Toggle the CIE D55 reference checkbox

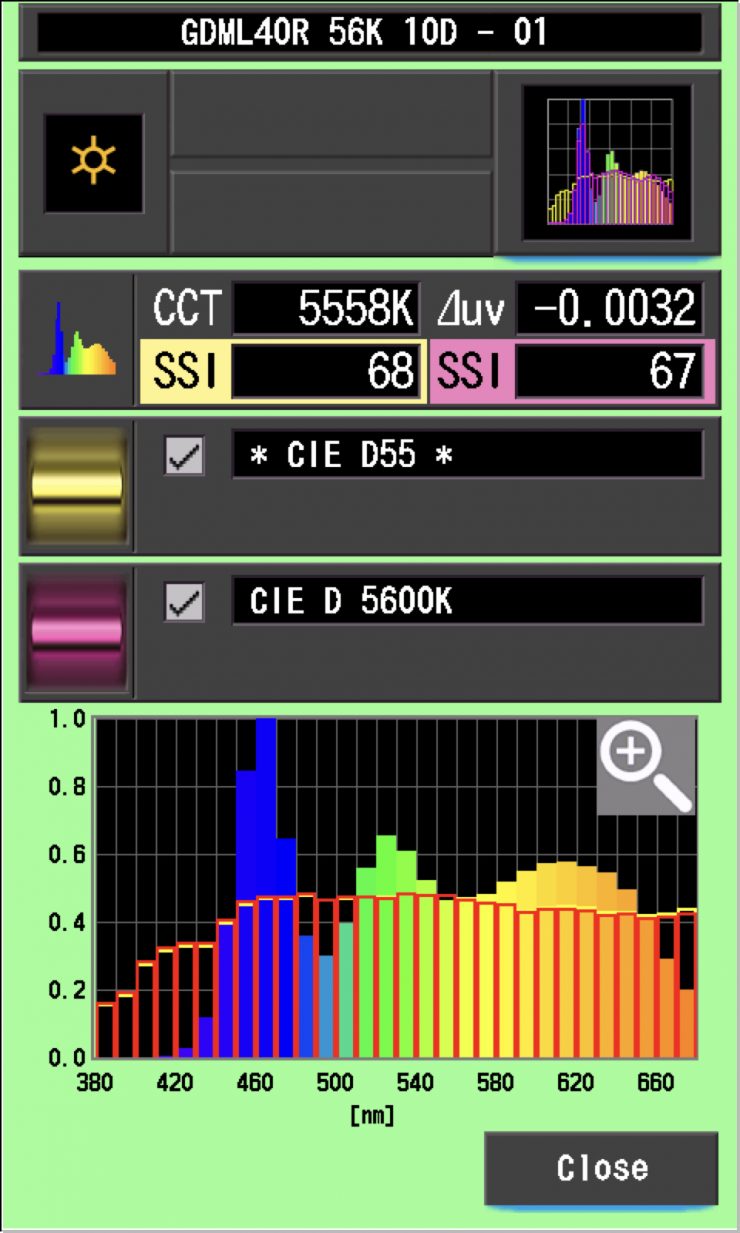click(x=185, y=456)
